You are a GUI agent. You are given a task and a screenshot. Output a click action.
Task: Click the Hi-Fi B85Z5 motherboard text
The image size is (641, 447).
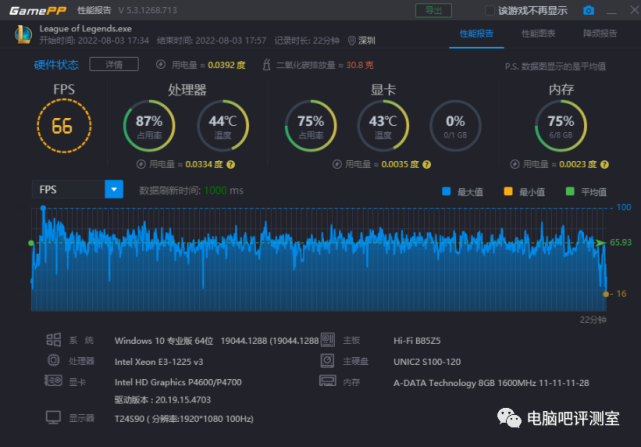tap(417, 341)
